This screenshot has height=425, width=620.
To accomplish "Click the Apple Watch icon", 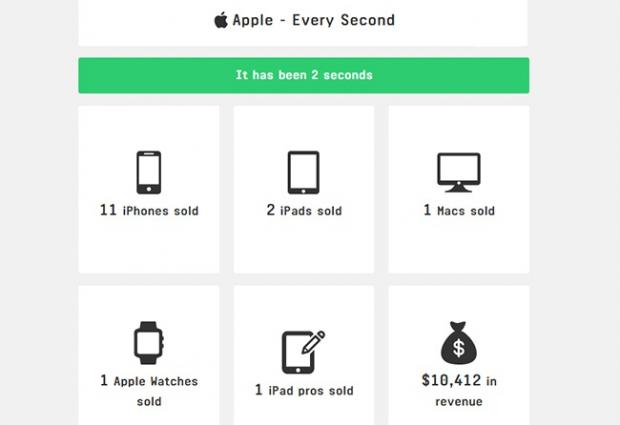I will coord(148,343).
